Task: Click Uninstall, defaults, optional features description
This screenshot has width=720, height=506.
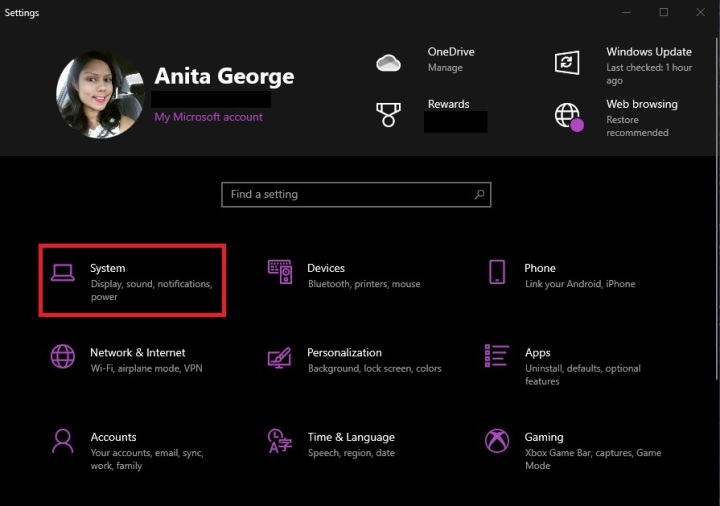Action: tap(583, 375)
